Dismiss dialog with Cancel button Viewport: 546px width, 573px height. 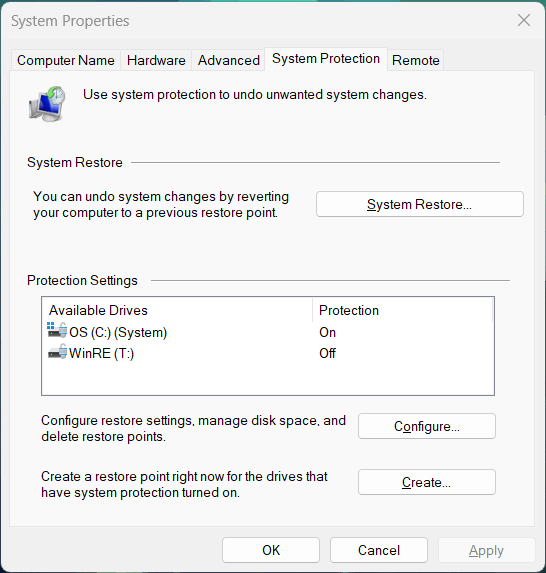pos(379,550)
